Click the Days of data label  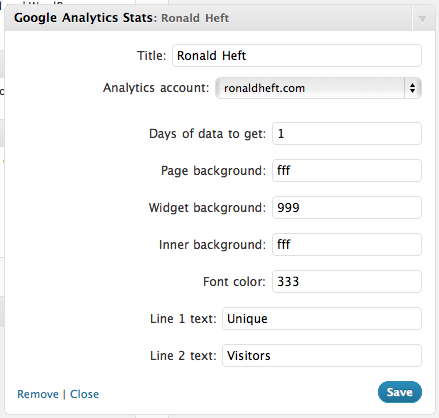(x=207, y=134)
